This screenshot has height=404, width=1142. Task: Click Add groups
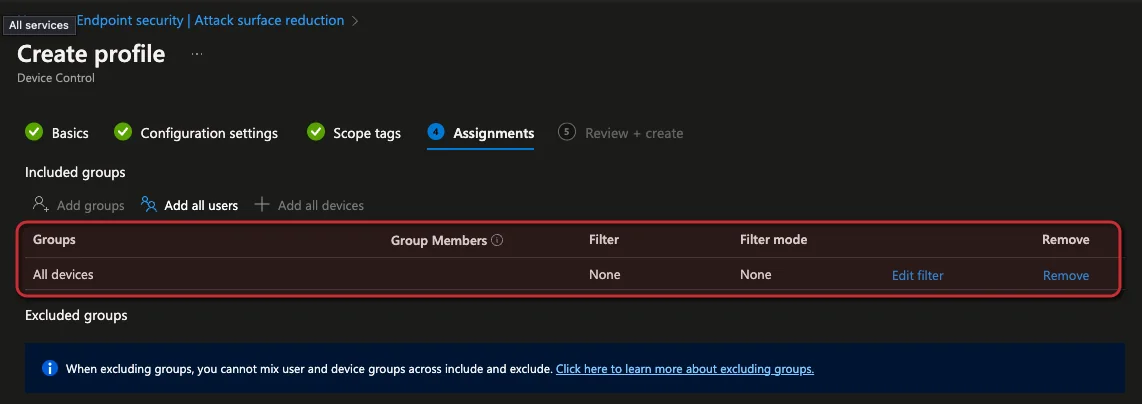tap(79, 205)
